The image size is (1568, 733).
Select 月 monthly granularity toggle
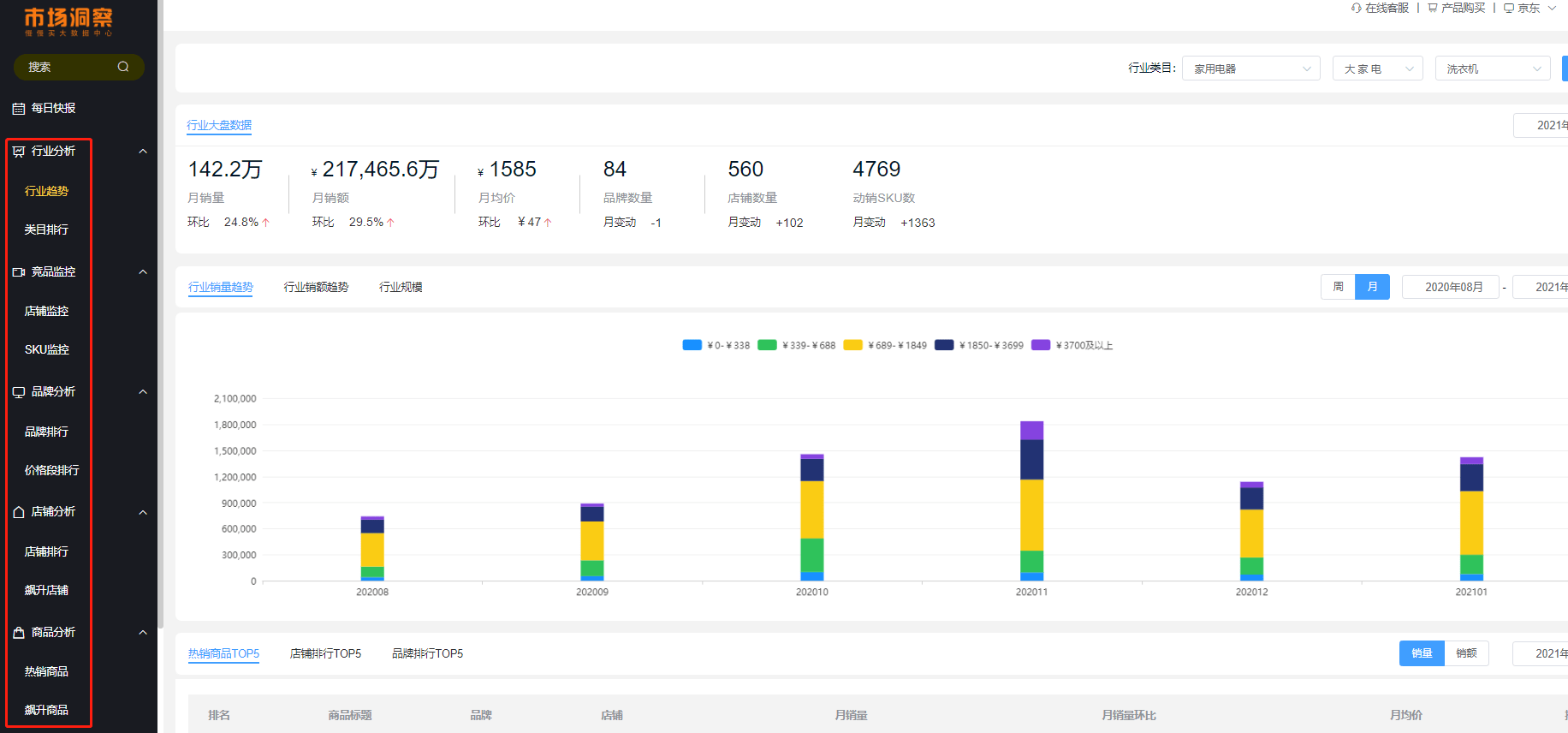pos(1372,287)
